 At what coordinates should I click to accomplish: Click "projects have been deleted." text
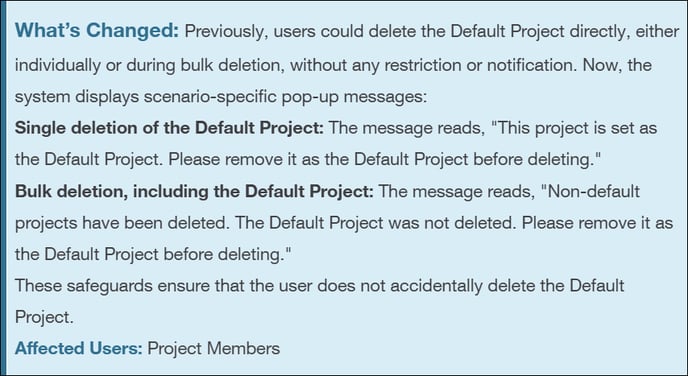click(x=122, y=223)
